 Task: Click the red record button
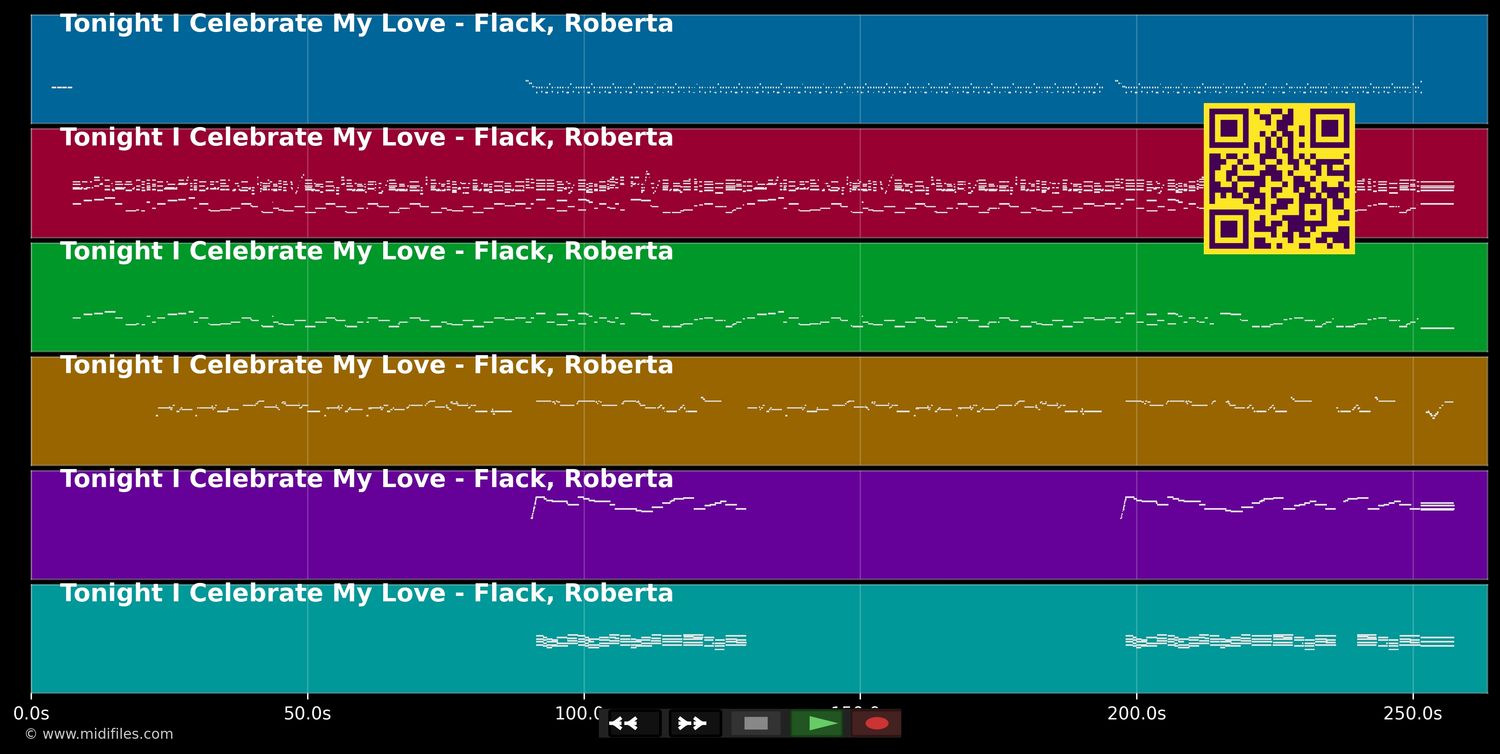point(877,723)
